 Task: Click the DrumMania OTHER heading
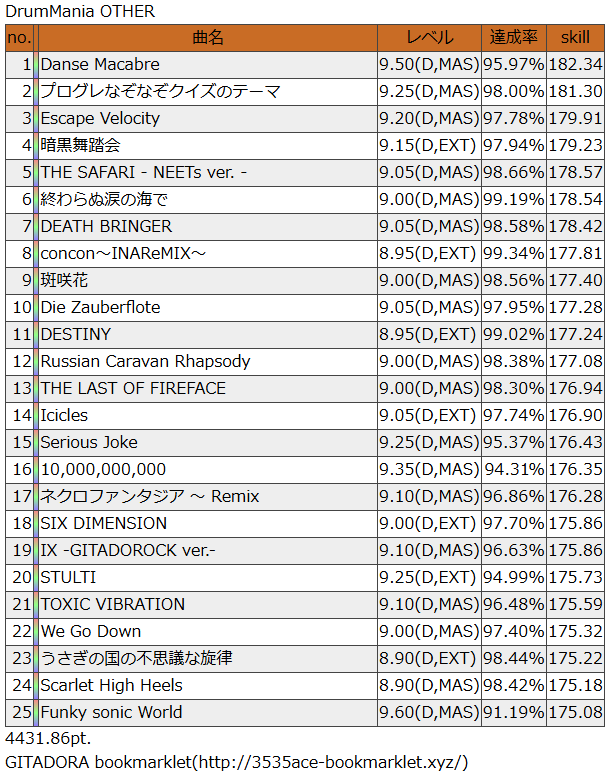click(x=80, y=11)
